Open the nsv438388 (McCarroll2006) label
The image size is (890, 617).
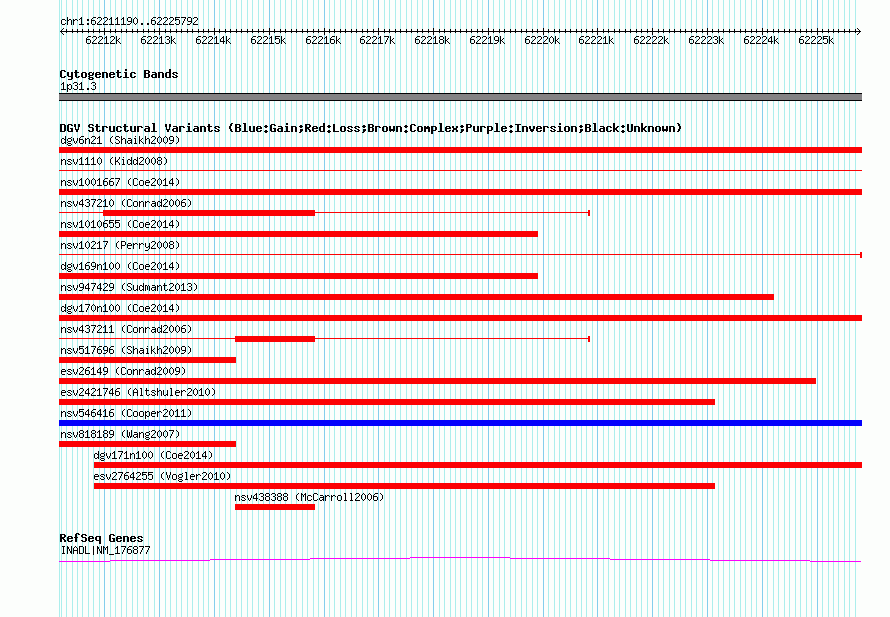[x=309, y=497]
